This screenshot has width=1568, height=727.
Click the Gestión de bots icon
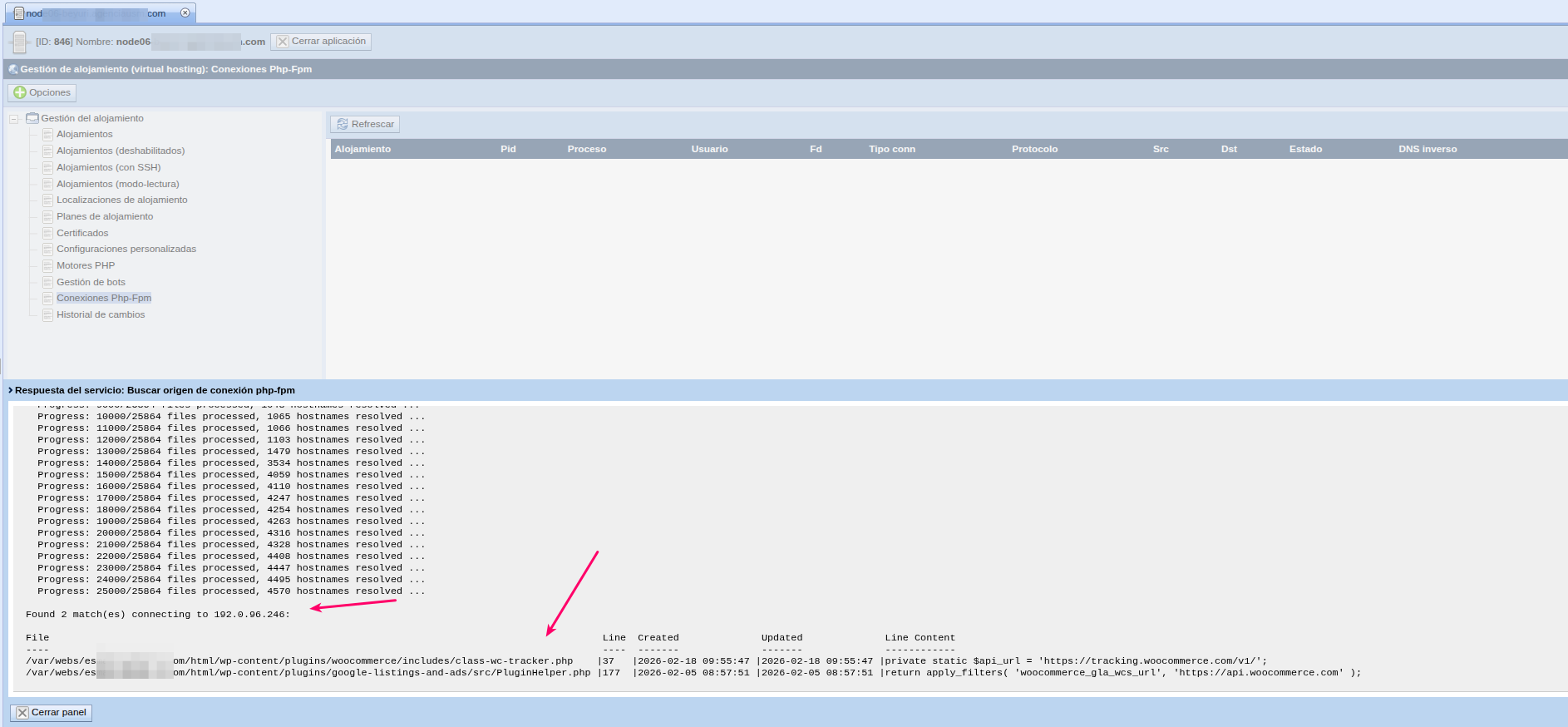48,283
